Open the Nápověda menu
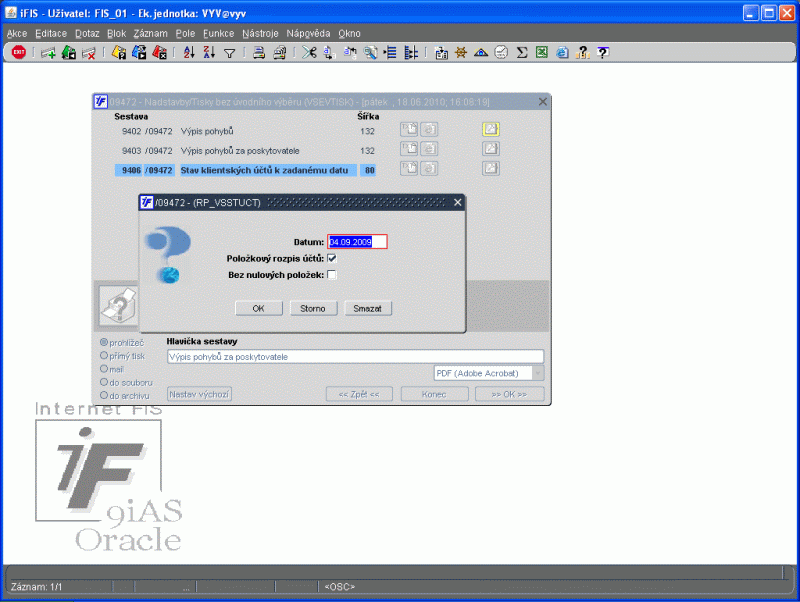The width and height of the screenshot is (800, 602). (308, 34)
